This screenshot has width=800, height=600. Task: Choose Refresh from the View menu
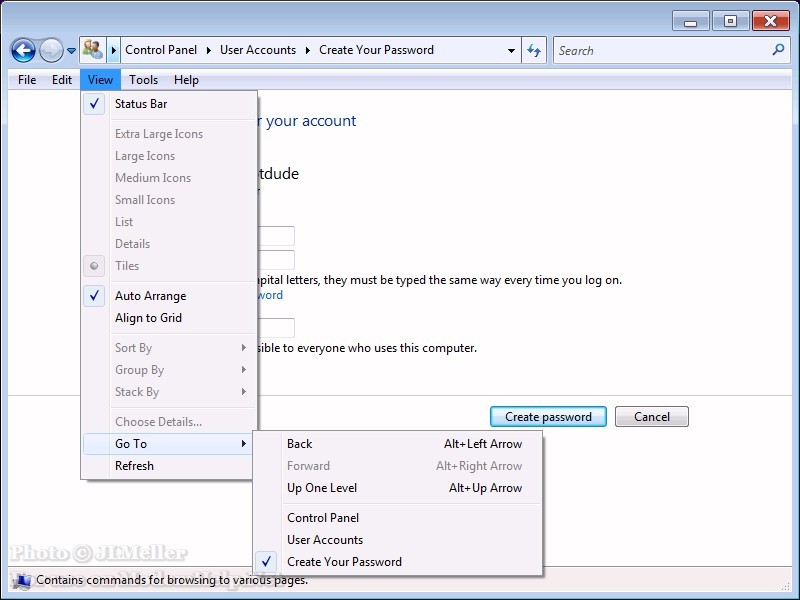134,466
